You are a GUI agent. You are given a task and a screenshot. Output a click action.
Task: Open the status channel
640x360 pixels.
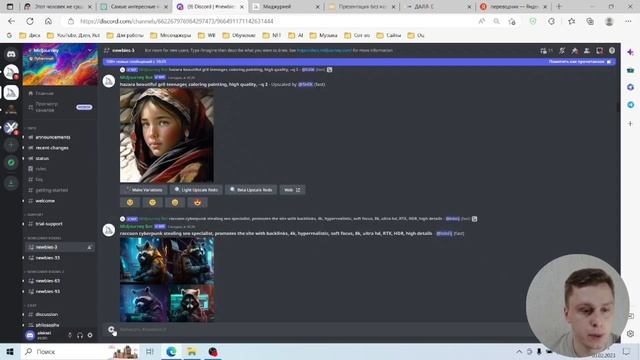click(42, 158)
